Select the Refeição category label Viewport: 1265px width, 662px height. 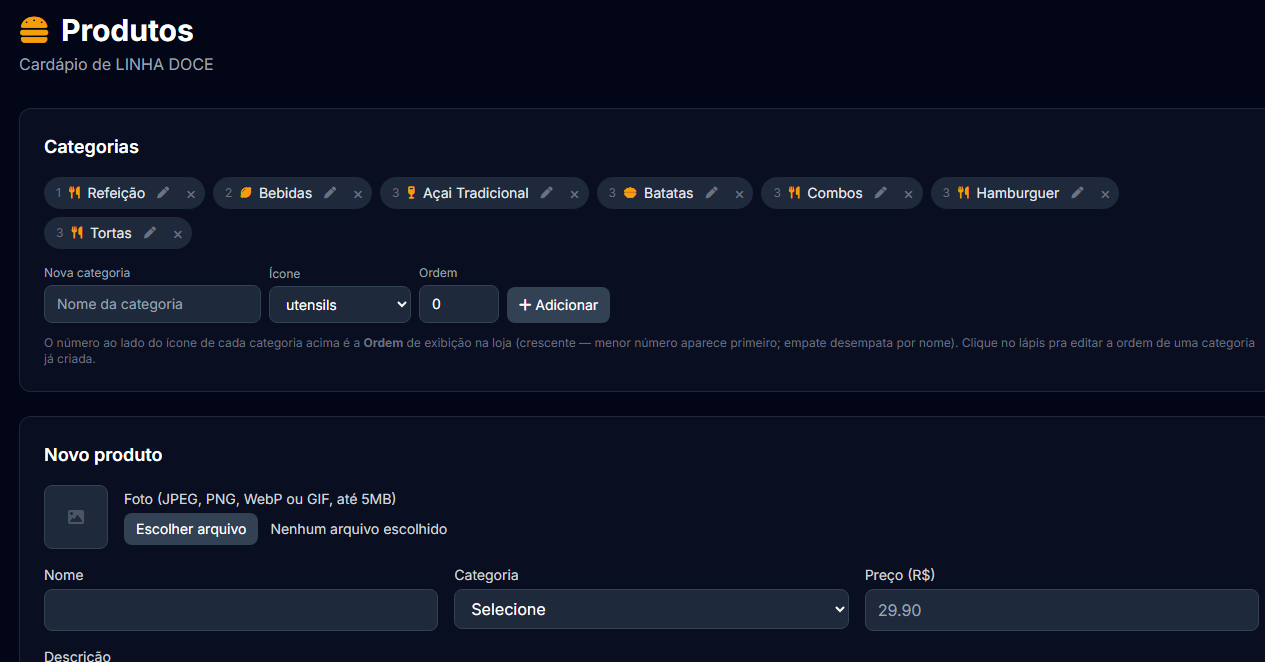coord(116,193)
